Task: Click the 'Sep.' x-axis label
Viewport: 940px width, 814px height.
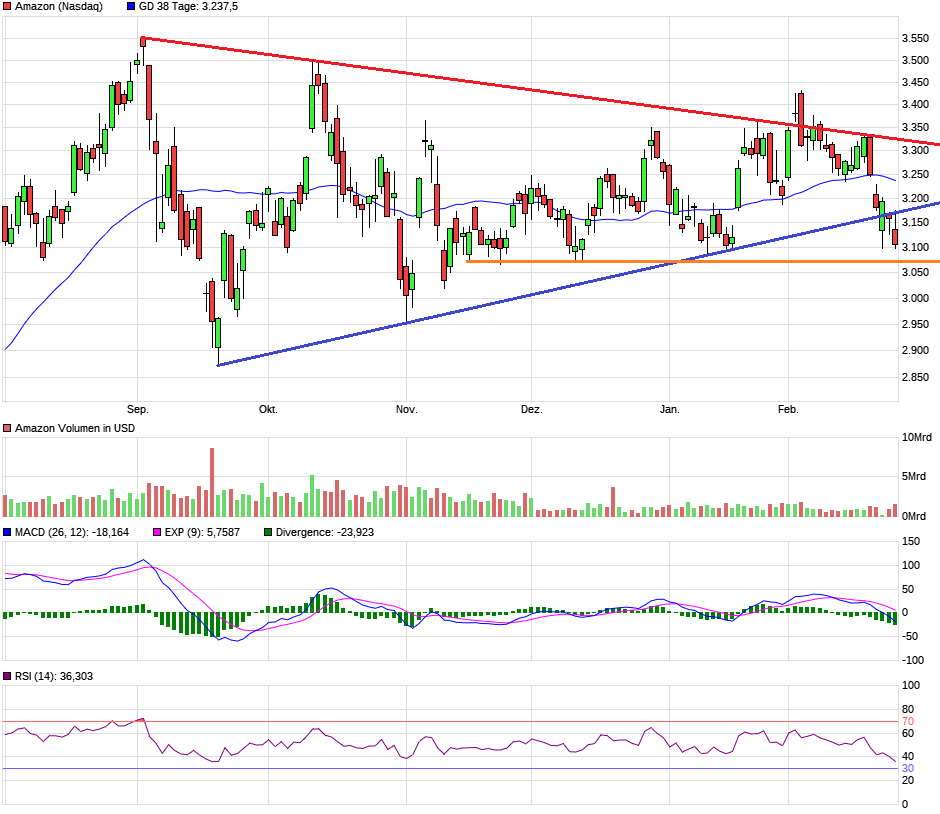Action: [138, 409]
